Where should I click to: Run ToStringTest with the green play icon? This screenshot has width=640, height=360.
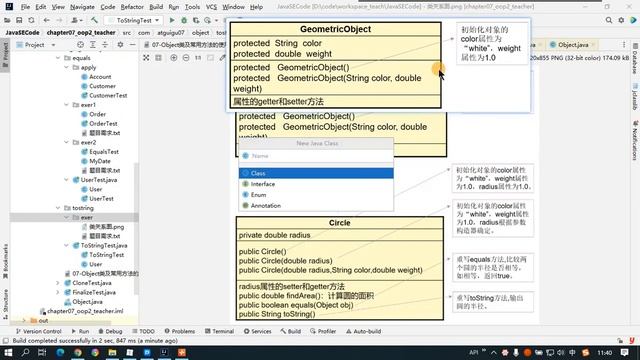(x=172, y=20)
